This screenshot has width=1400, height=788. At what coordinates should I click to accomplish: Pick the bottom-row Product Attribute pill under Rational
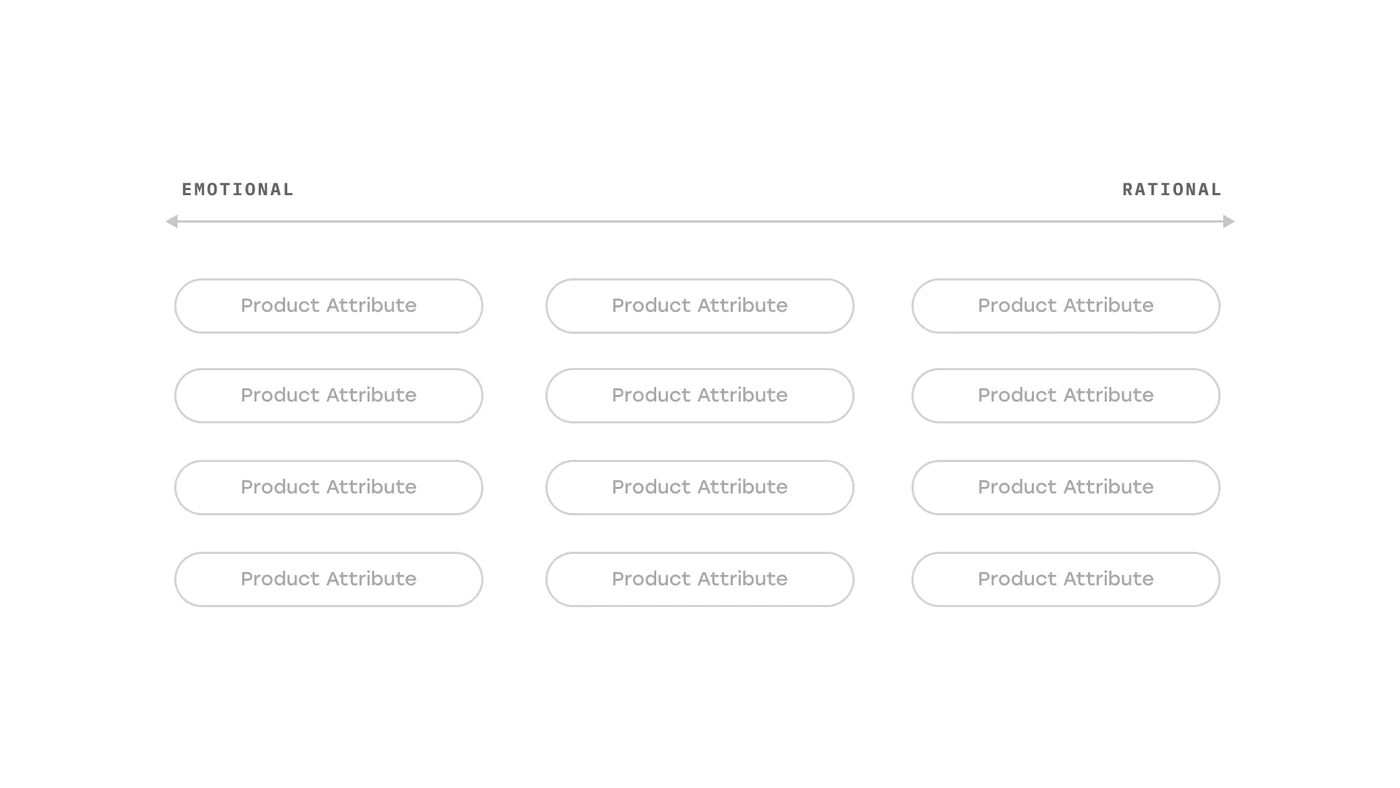click(x=1066, y=580)
